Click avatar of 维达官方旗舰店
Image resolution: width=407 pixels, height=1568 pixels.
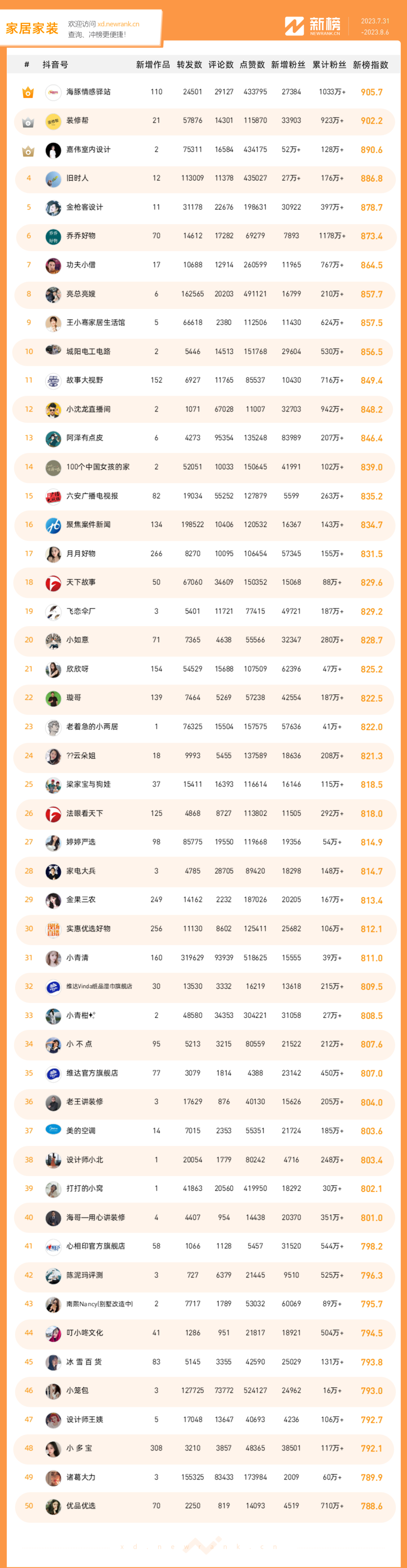click(54, 1072)
